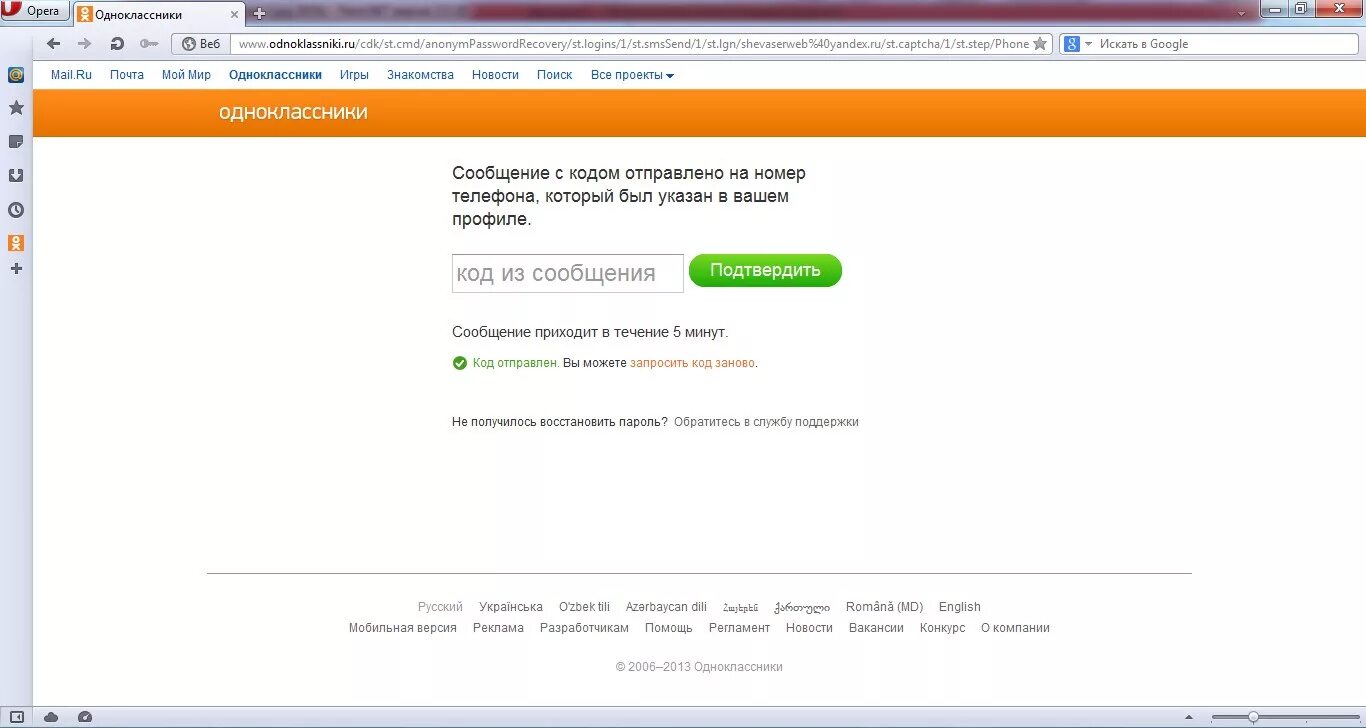Select the Одноклассники browser tab
The image size is (1366, 728).
[158, 14]
